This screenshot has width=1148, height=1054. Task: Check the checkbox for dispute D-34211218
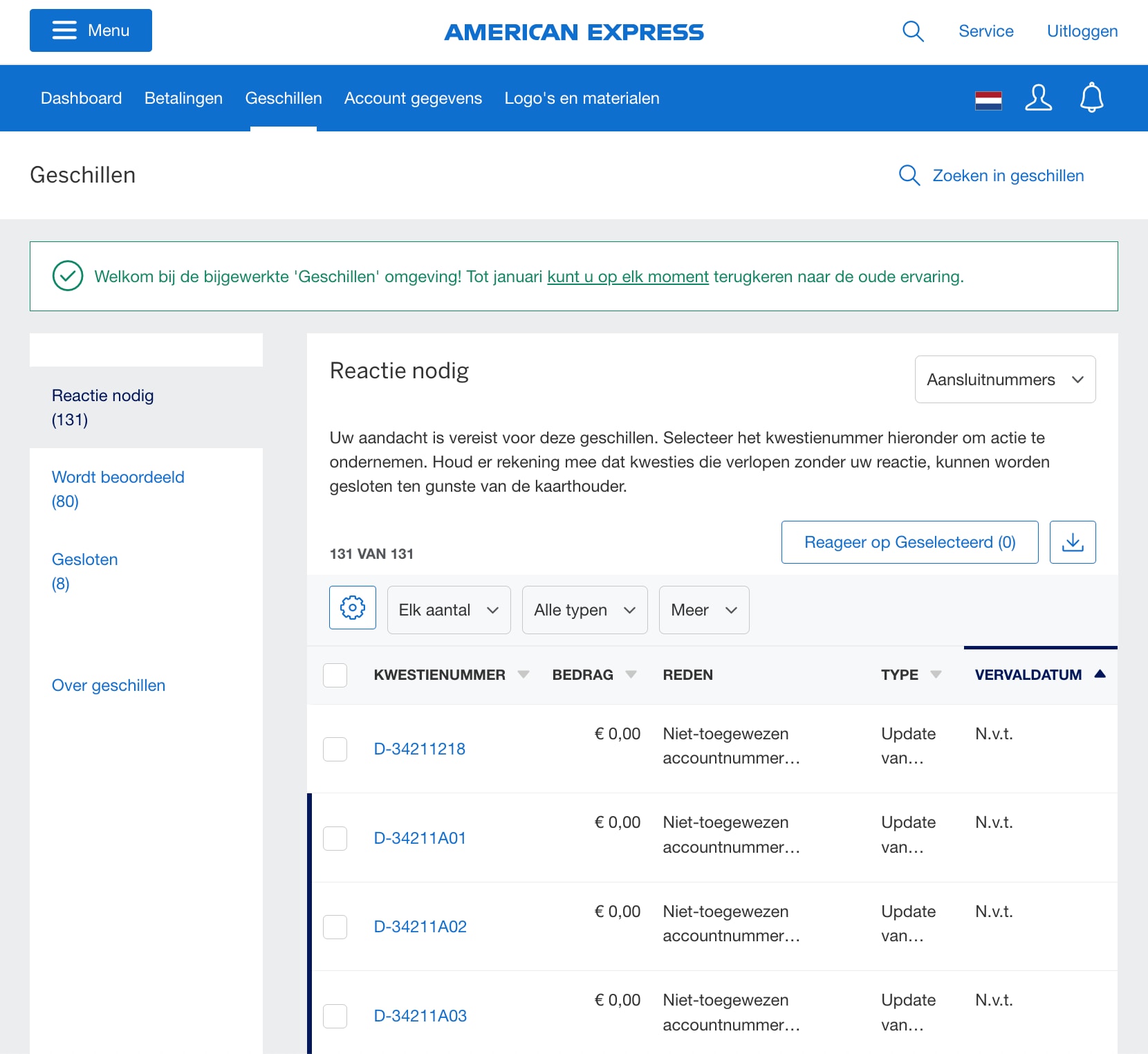point(335,749)
